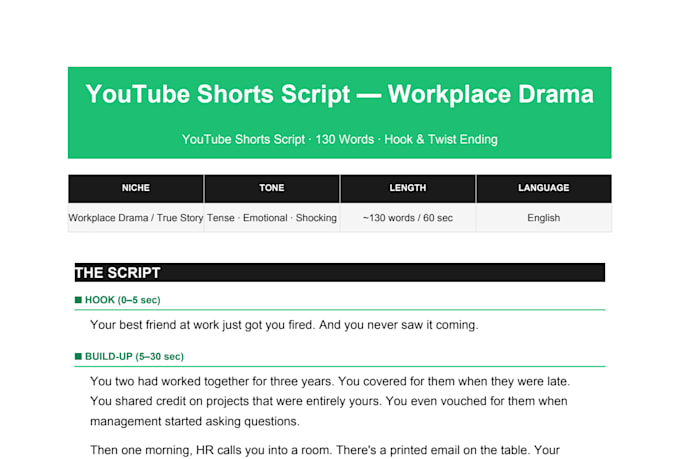Viewport: 680px width, 459px height.
Task: Click the cell '~130 words / 60 sec'
Action: pos(408,218)
